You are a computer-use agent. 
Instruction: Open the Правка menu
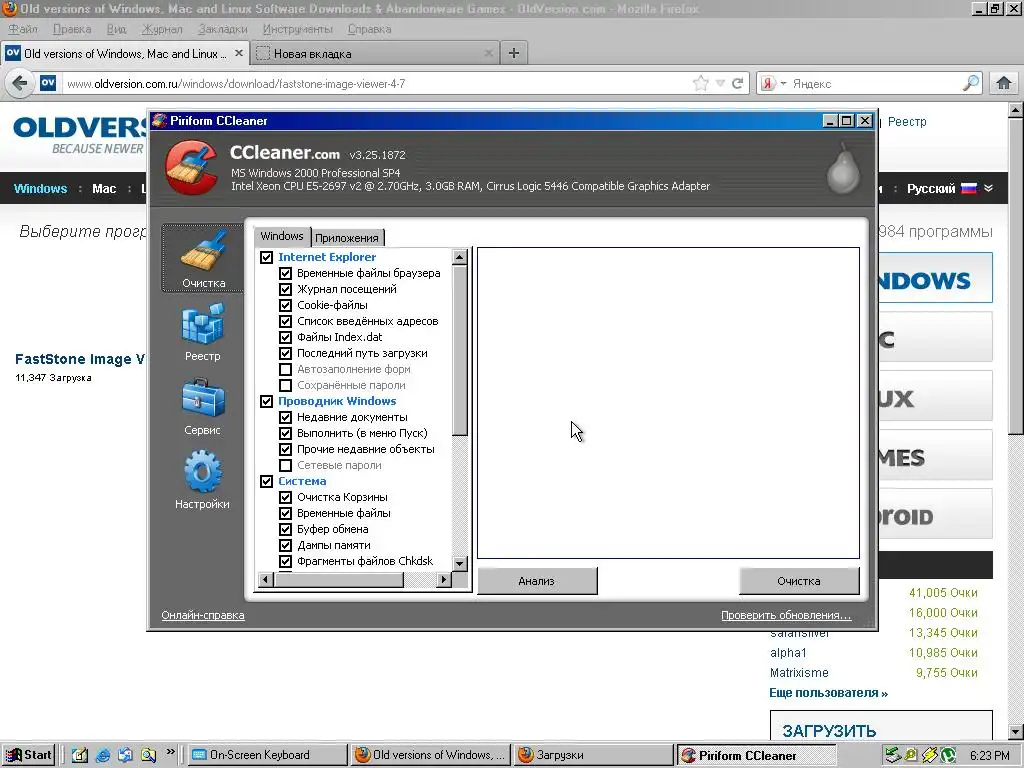72,29
